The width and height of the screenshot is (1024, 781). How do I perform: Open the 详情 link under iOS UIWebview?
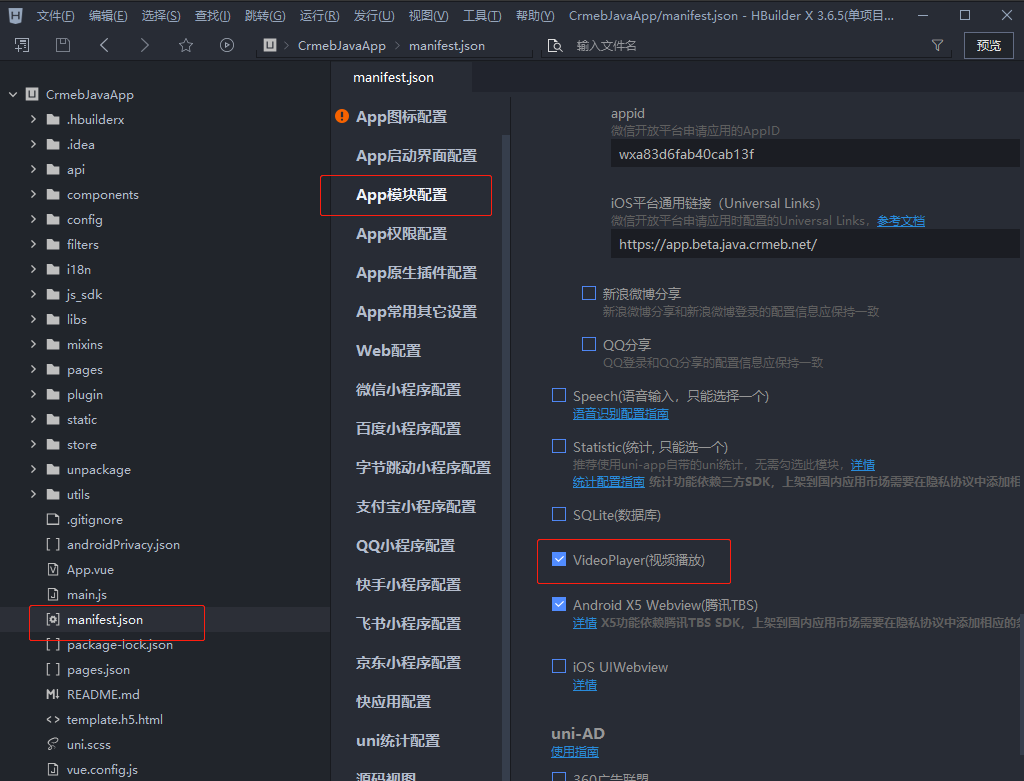pos(584,684)
